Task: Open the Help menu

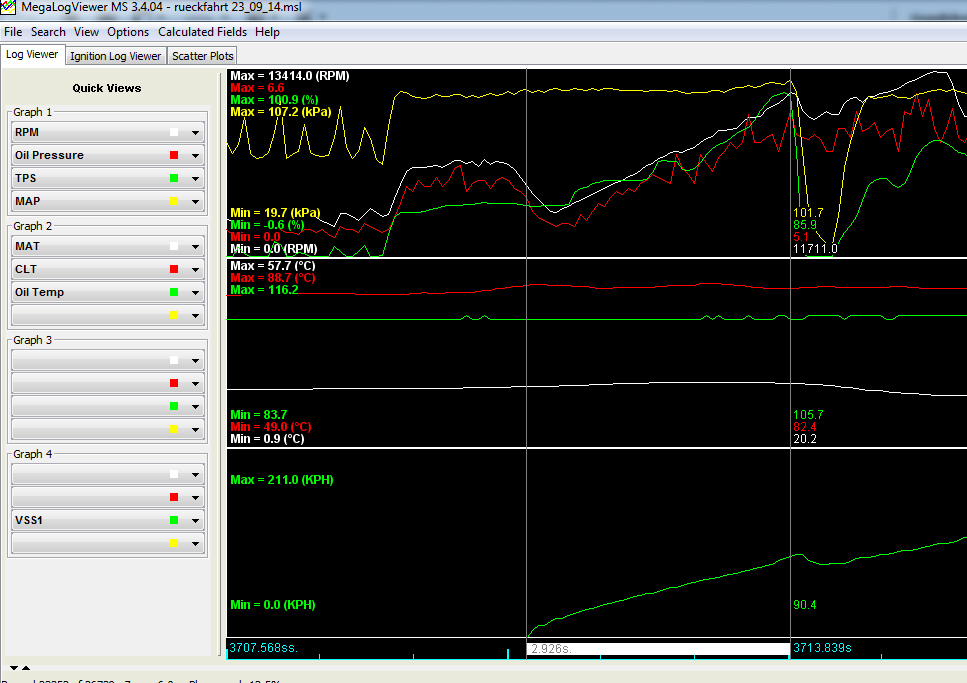Action: click(268, 32)
